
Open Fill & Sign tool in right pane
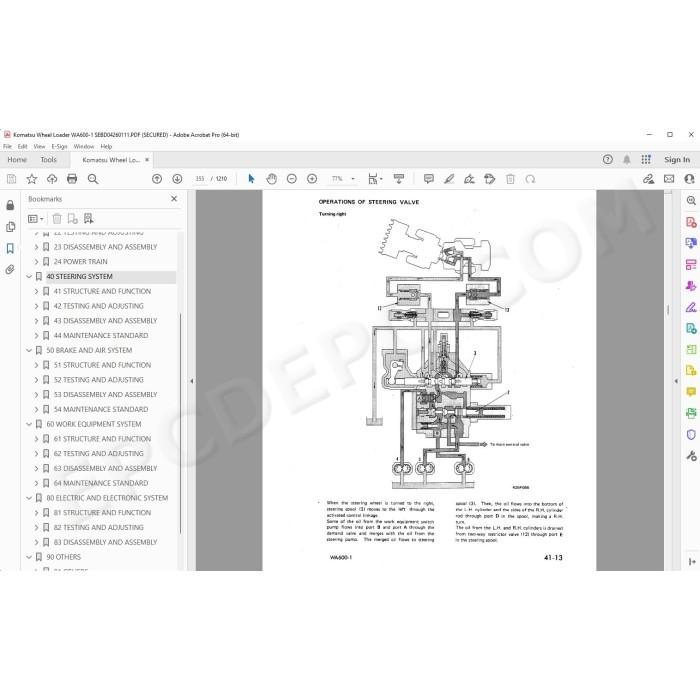(x=691, y=308)
